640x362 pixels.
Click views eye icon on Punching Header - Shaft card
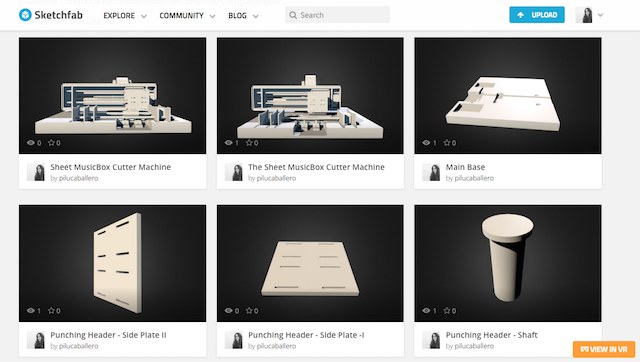(x=426, y=310)
